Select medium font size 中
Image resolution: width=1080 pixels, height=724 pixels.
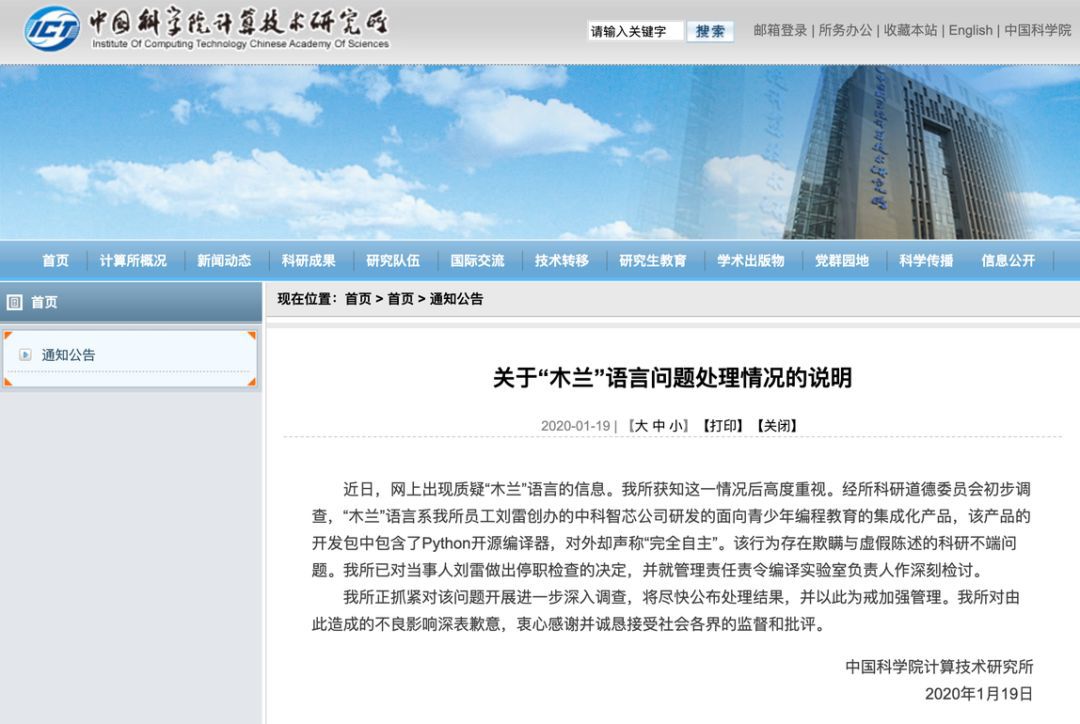point(658,426)
